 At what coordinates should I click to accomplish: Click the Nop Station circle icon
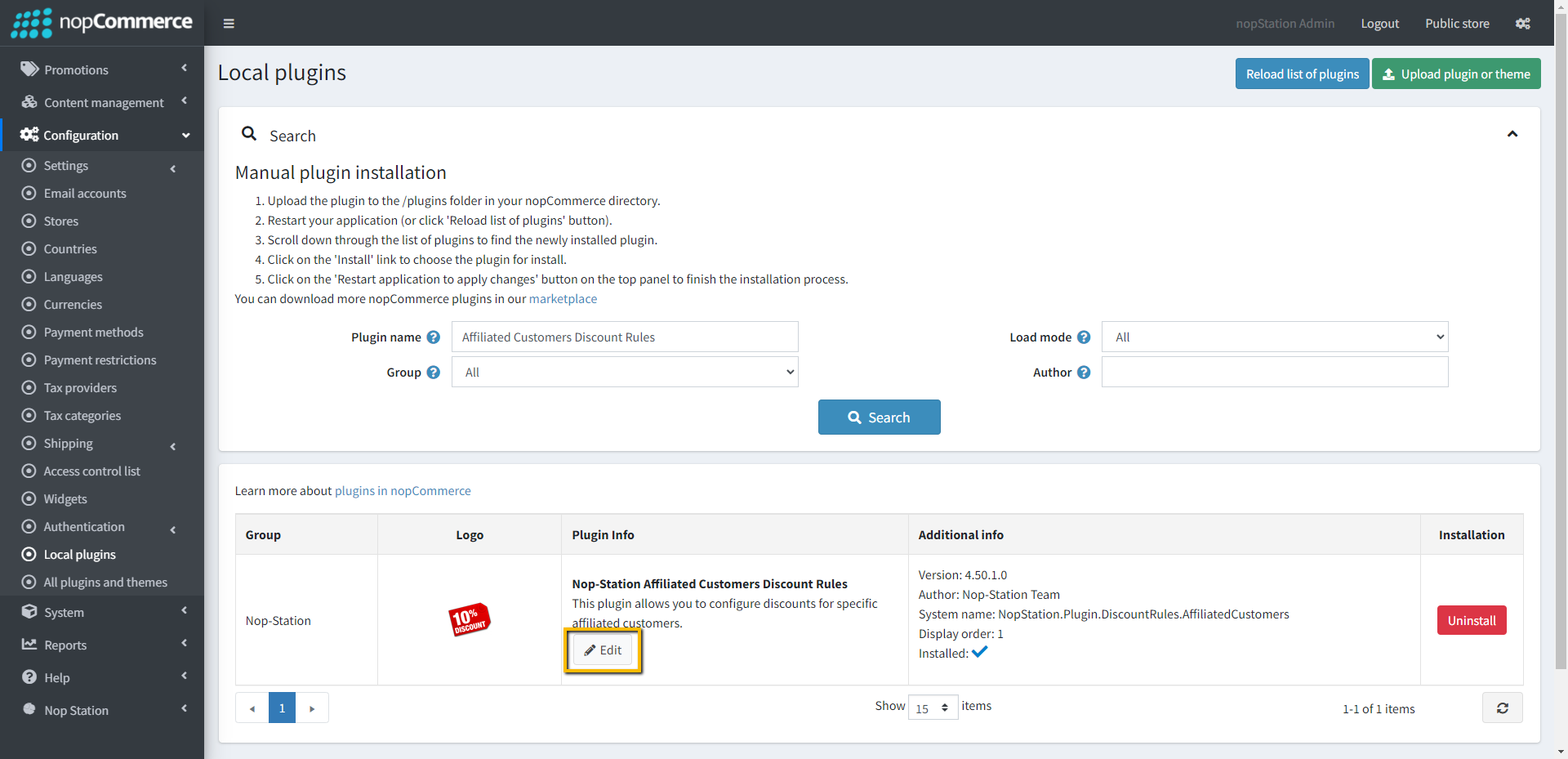pyautogui.click(x=29, y=709)
